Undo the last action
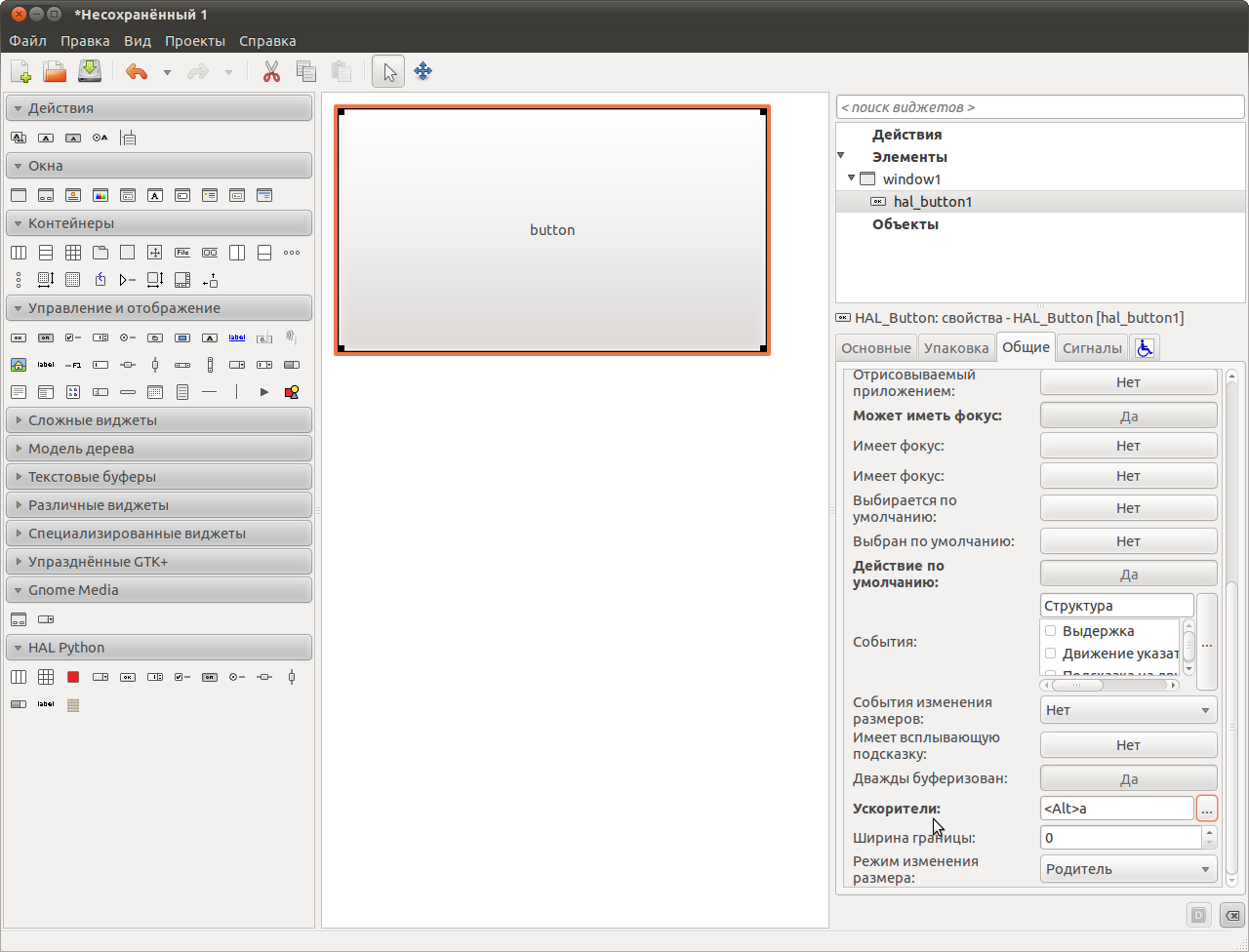 pyautogui.click(x=137, y=71)
